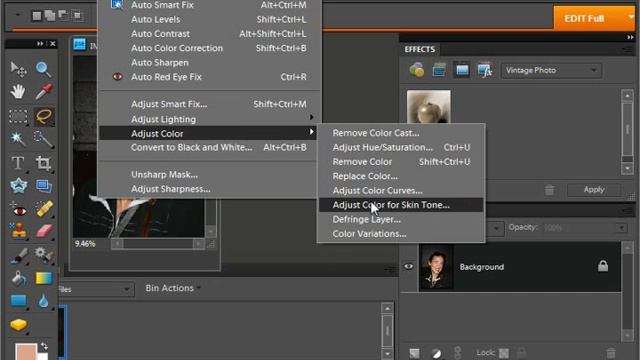Select the Blur water drop tool

click(43, 301)
